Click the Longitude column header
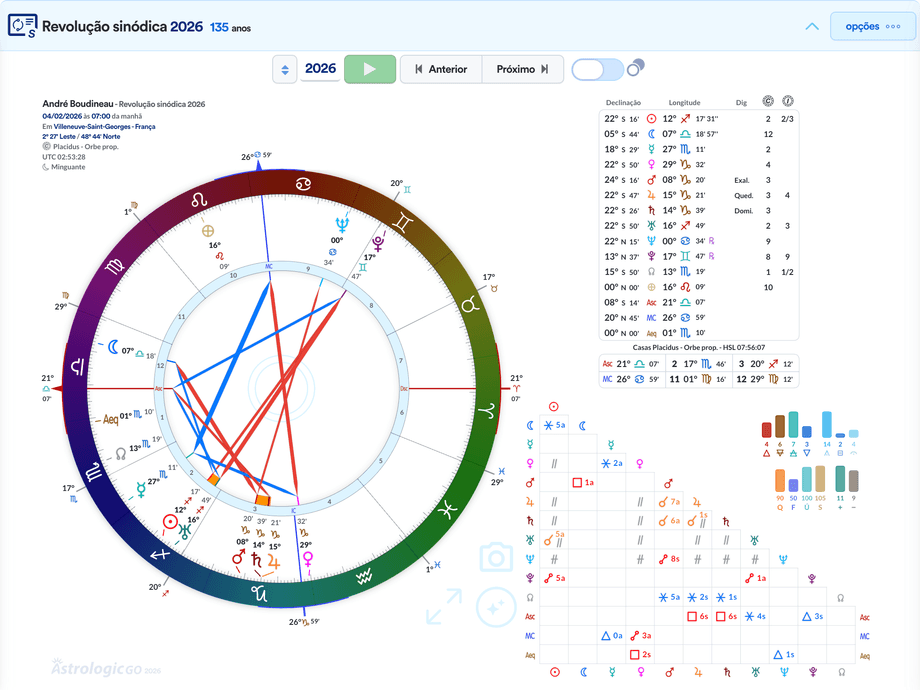This screenshot has height=690, width=920. 684,102
